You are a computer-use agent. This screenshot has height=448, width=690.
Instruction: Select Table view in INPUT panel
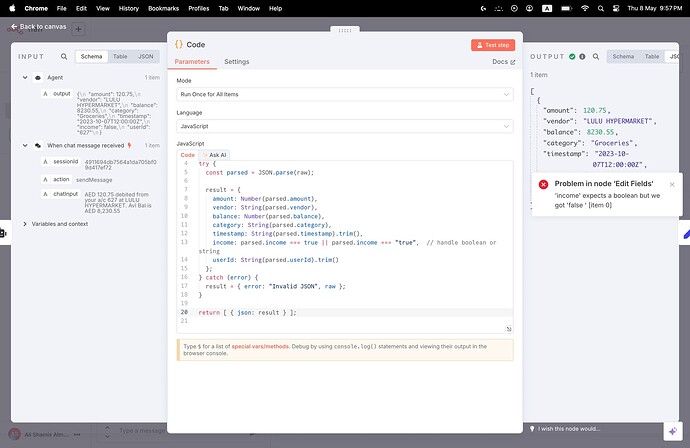[x=120, y=56]
